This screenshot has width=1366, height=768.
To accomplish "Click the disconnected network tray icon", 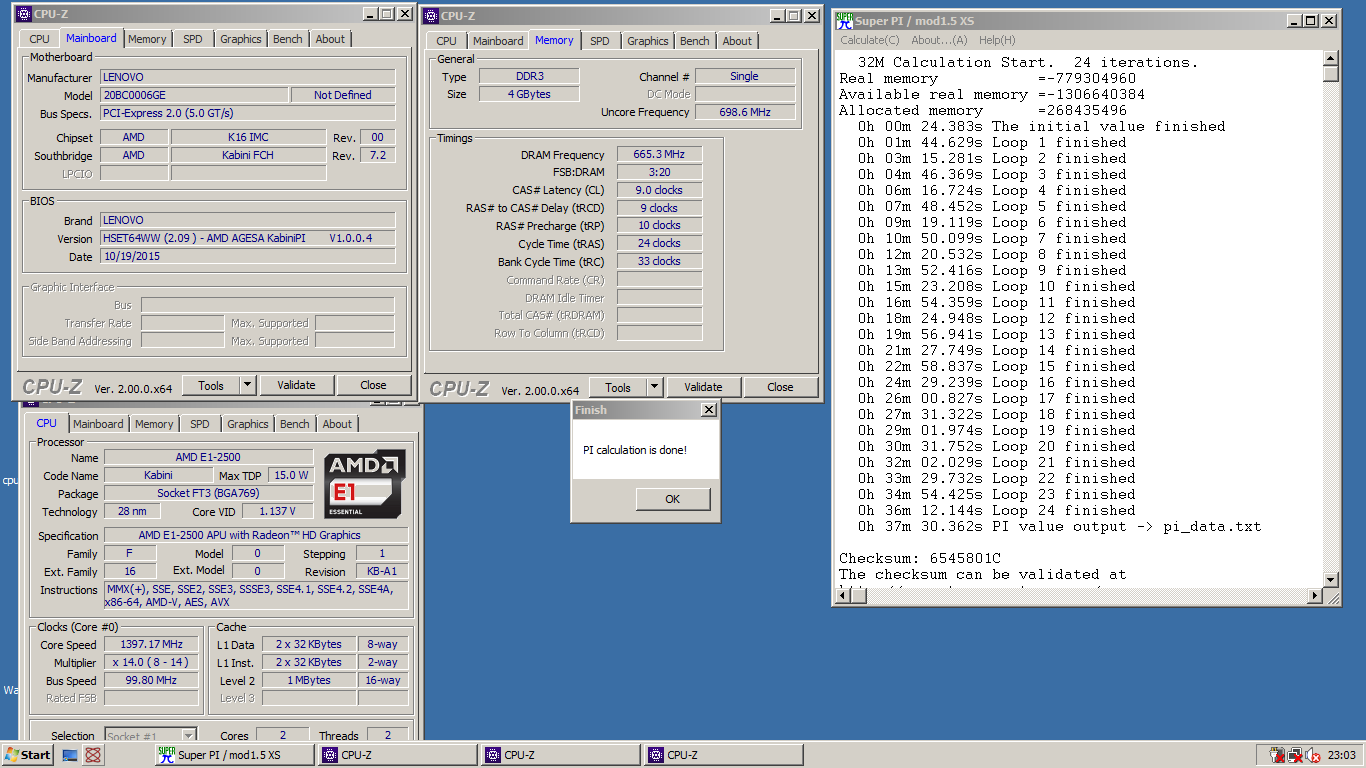I will point(1295,755).
